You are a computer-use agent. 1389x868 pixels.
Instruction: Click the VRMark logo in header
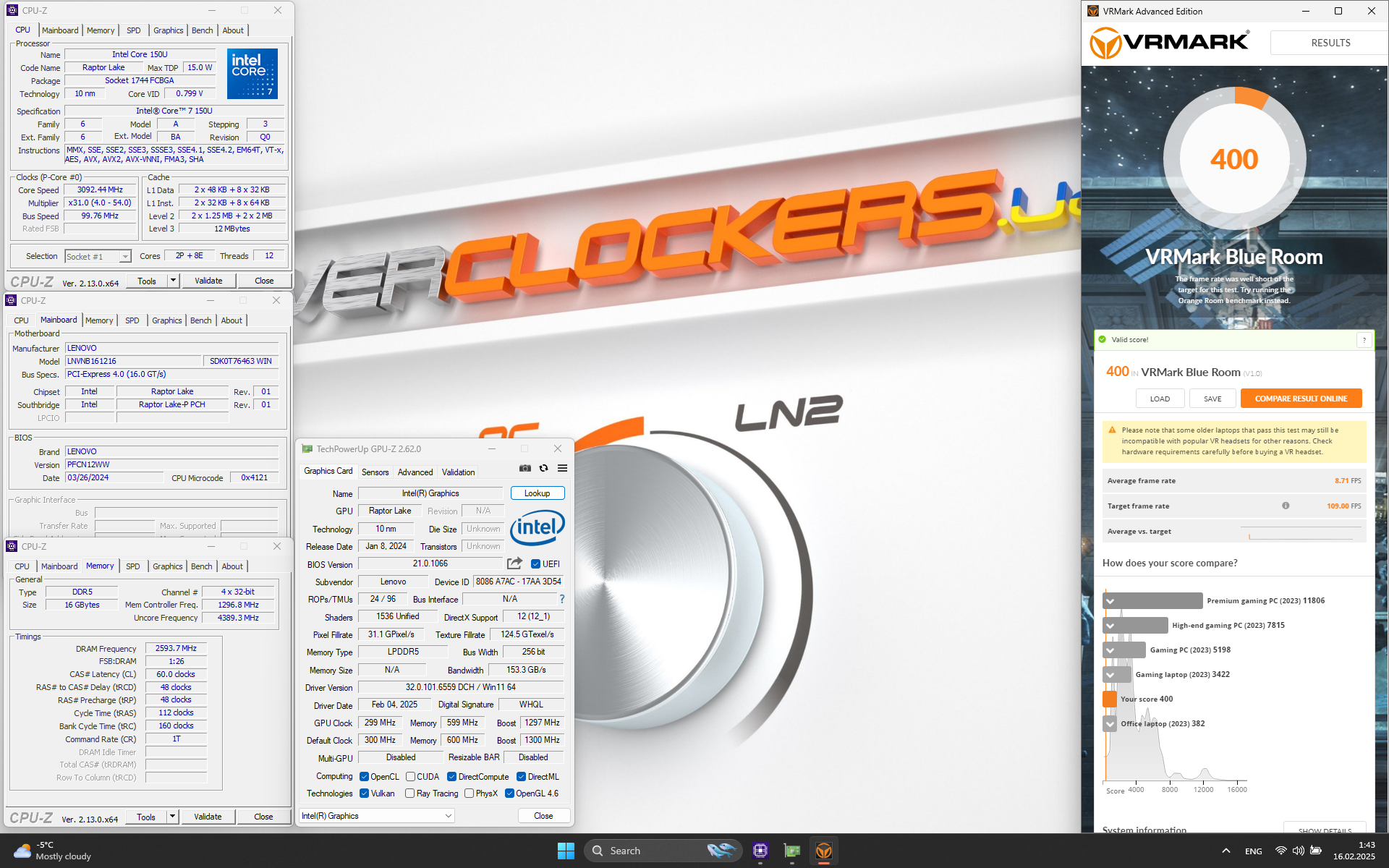tap(1170, 43)
